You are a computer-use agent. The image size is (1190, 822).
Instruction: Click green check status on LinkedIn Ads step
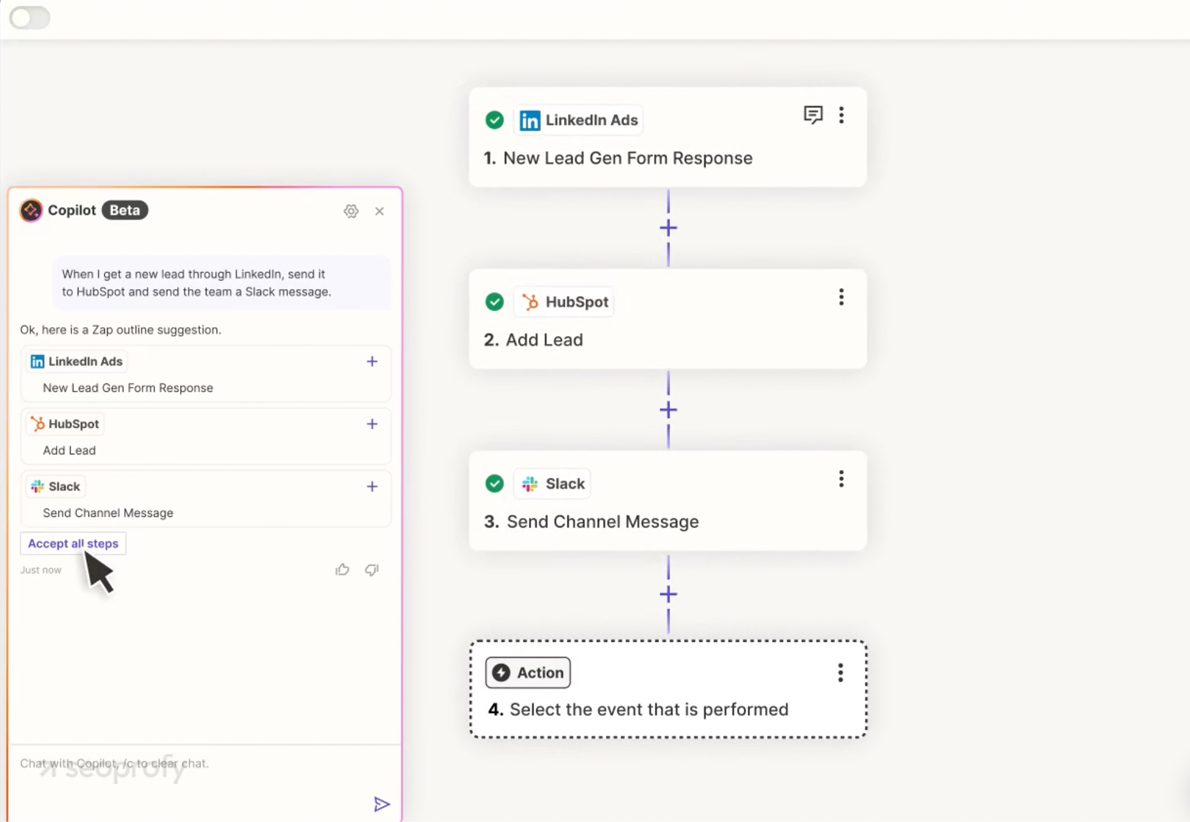pos(494,120)
